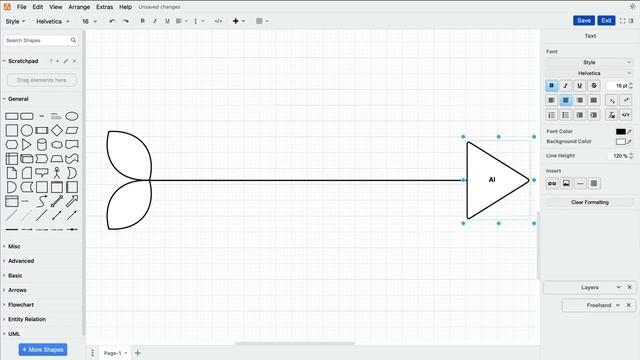Add a new page with plus
This screenshot has width=640, height=360.
point(138,353)
